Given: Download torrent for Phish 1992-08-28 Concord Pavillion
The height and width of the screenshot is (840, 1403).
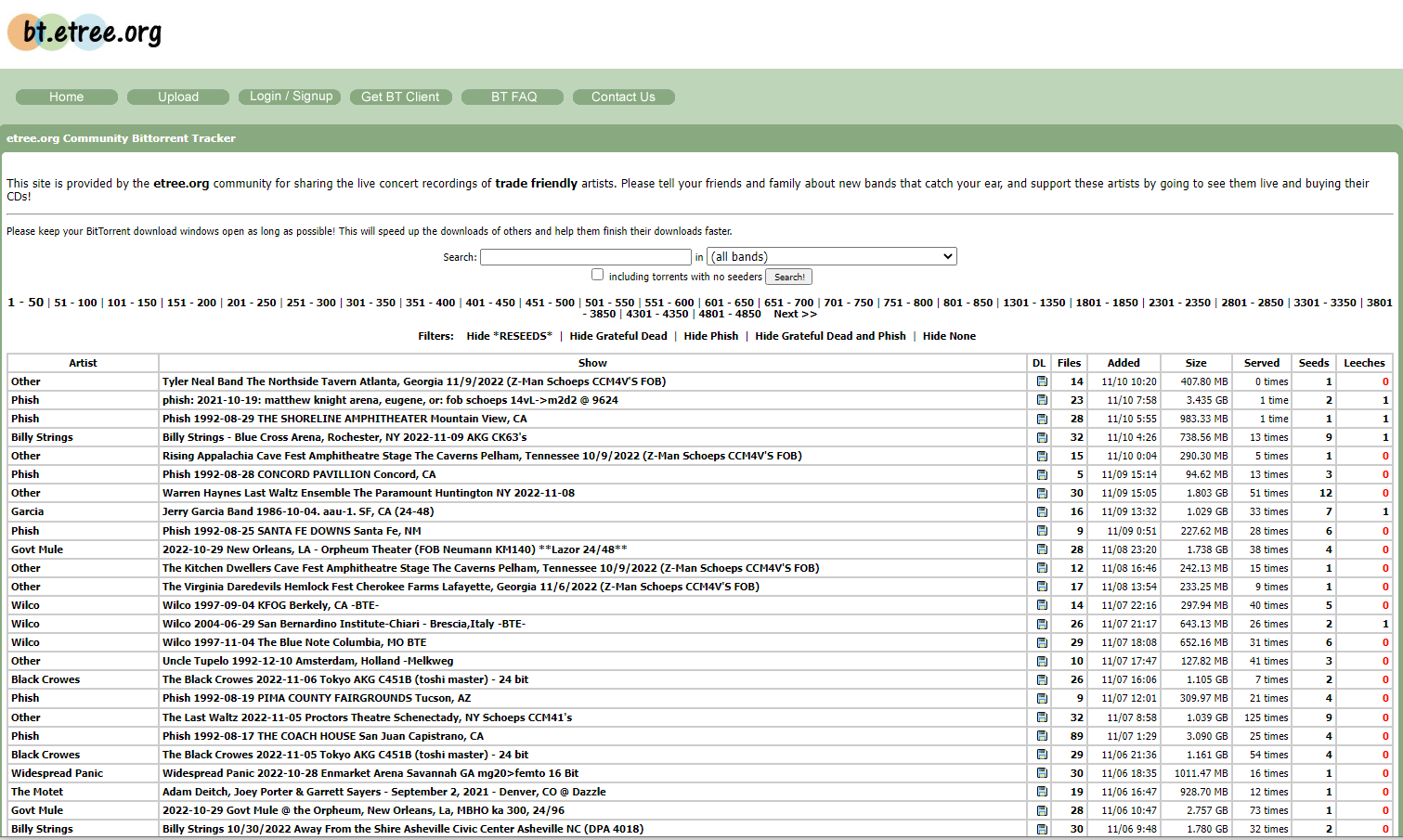Looking at the screenshot, I should (1042, 474).
